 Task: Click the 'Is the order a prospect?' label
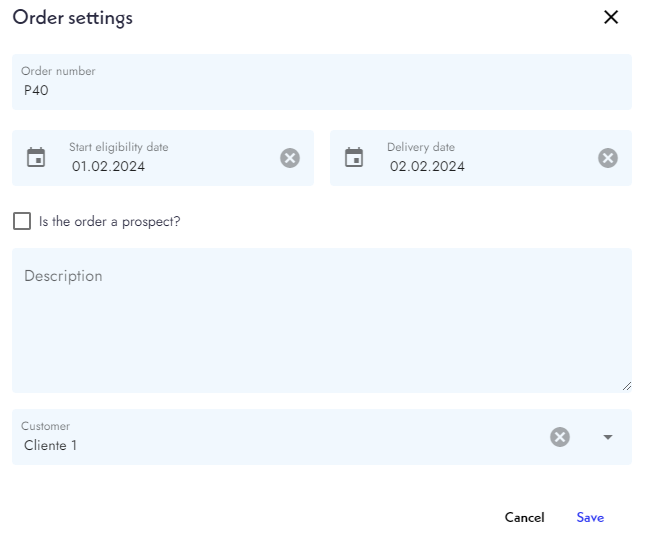click(109, 222)
